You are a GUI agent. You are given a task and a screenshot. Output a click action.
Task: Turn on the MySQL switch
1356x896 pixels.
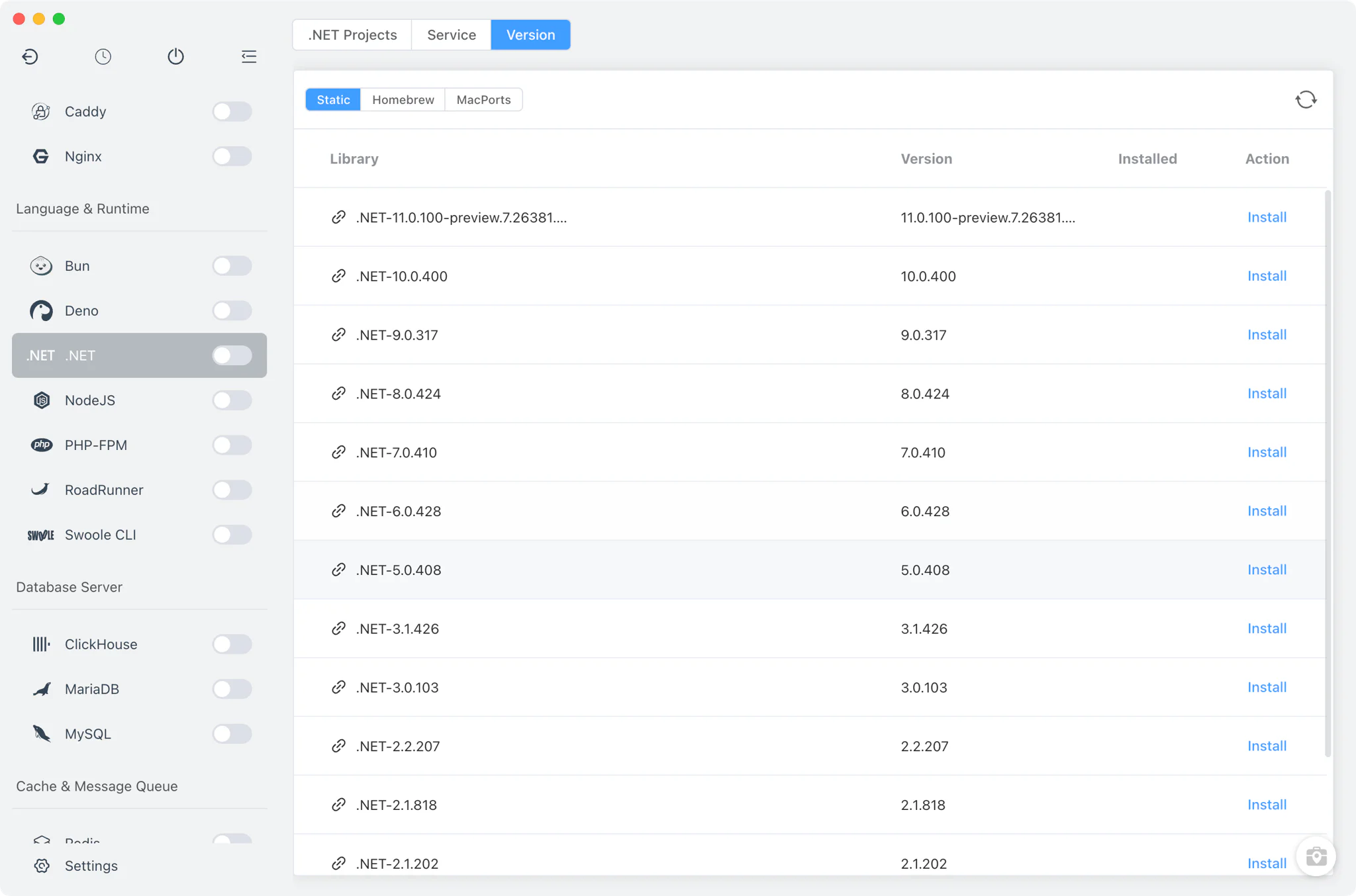click(232, 733)
